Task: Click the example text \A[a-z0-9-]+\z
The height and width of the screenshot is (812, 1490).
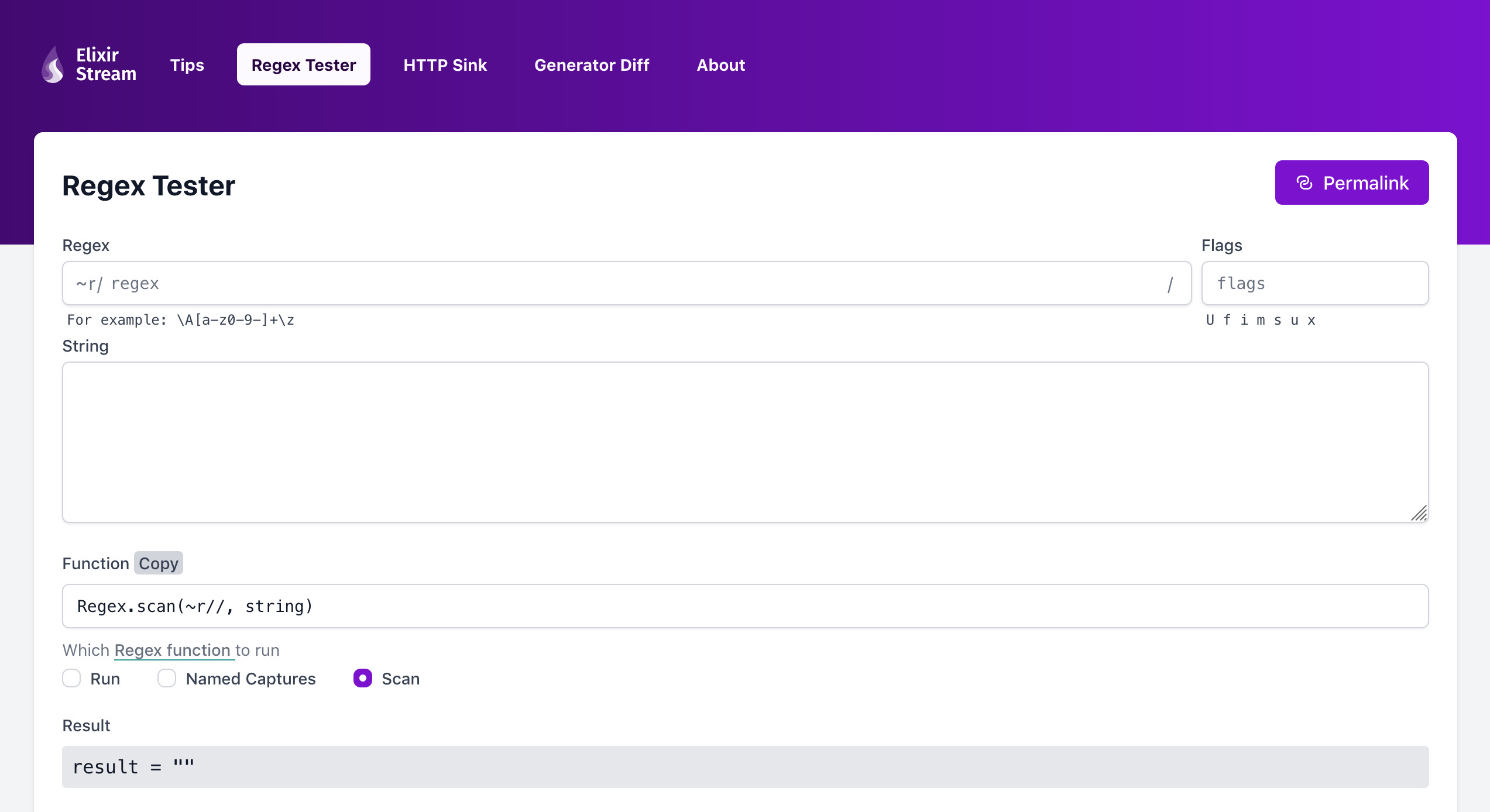Action: point(236,320)
